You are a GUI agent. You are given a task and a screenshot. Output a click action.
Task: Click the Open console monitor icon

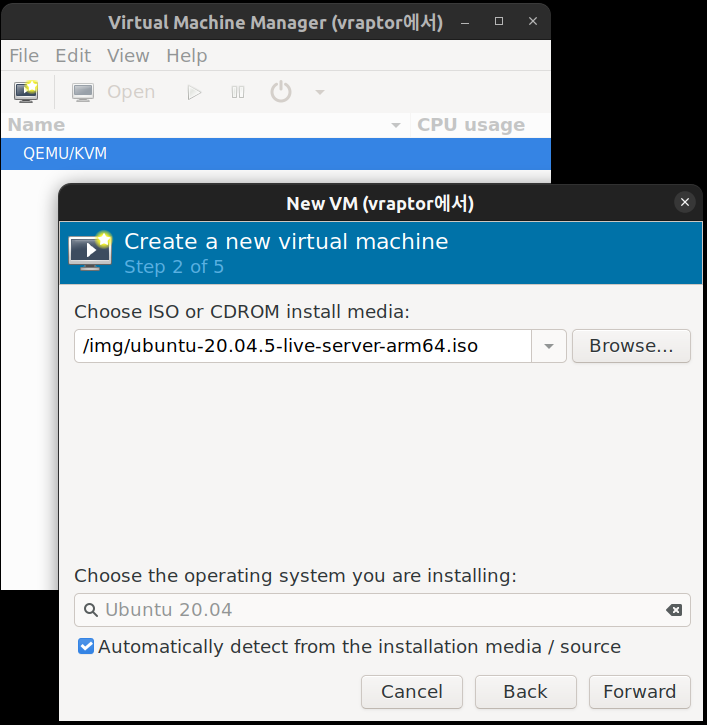point(83,92)
